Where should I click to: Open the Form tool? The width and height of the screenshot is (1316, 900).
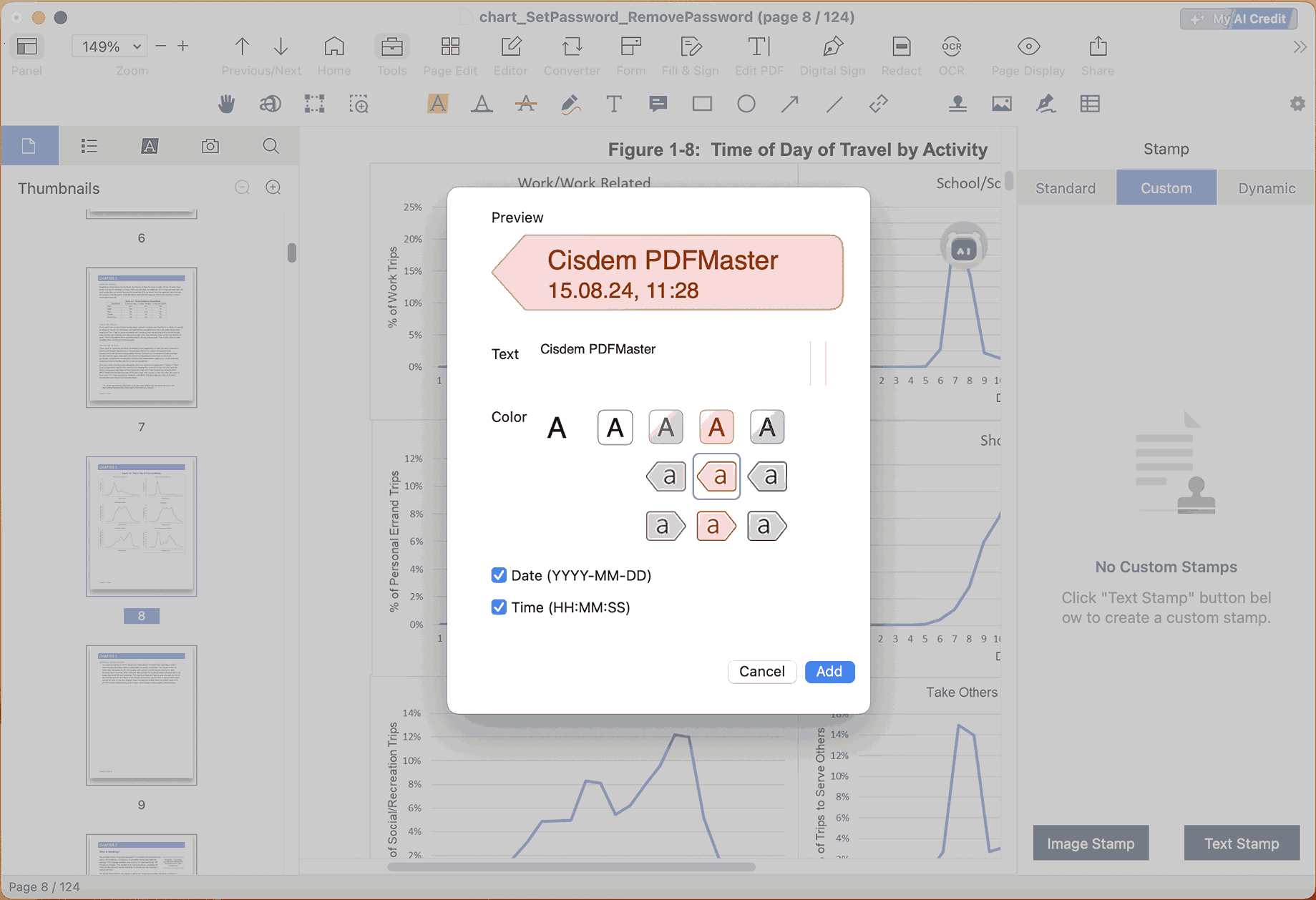630,47
